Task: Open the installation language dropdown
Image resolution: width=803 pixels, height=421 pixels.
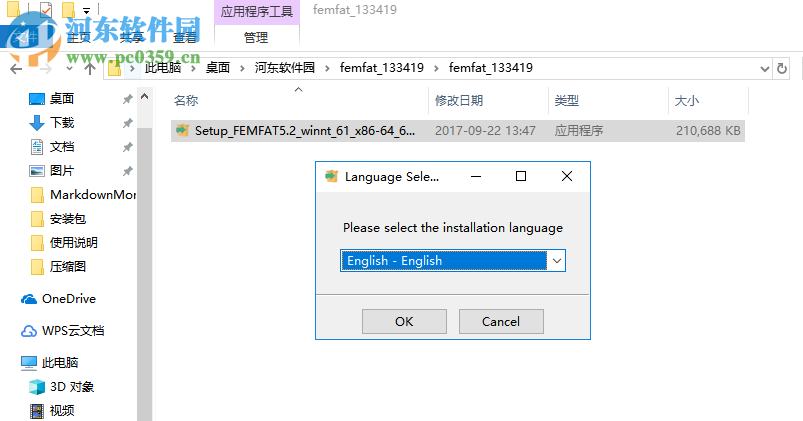Action: pyautogui.click(x=557, y=261)
